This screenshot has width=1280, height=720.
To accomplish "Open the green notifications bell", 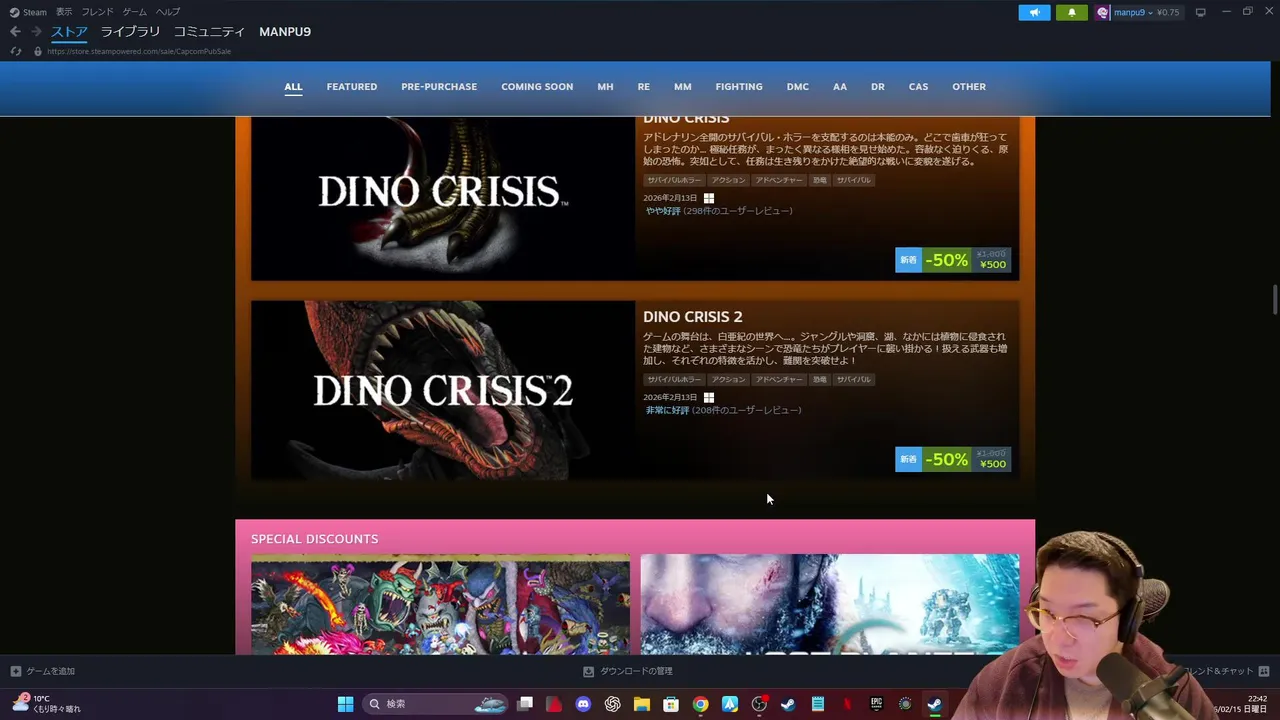I will pyautogui.click(x=1071, y=12).
